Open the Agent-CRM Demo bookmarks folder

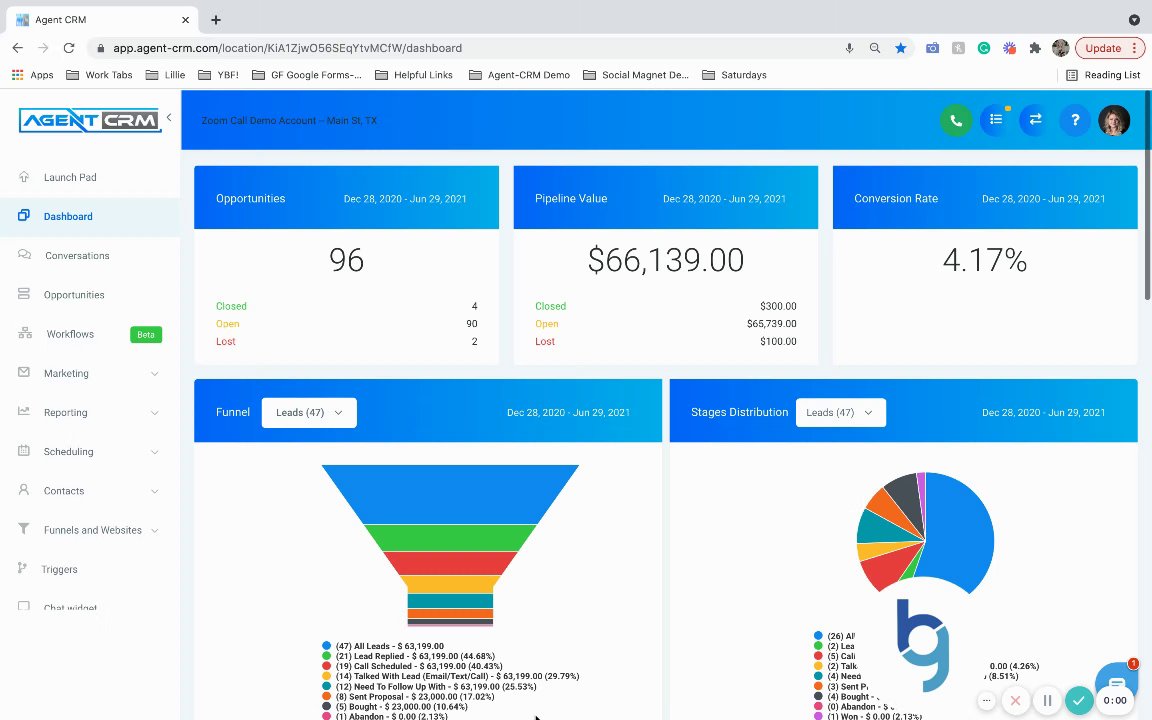(520, 75)
